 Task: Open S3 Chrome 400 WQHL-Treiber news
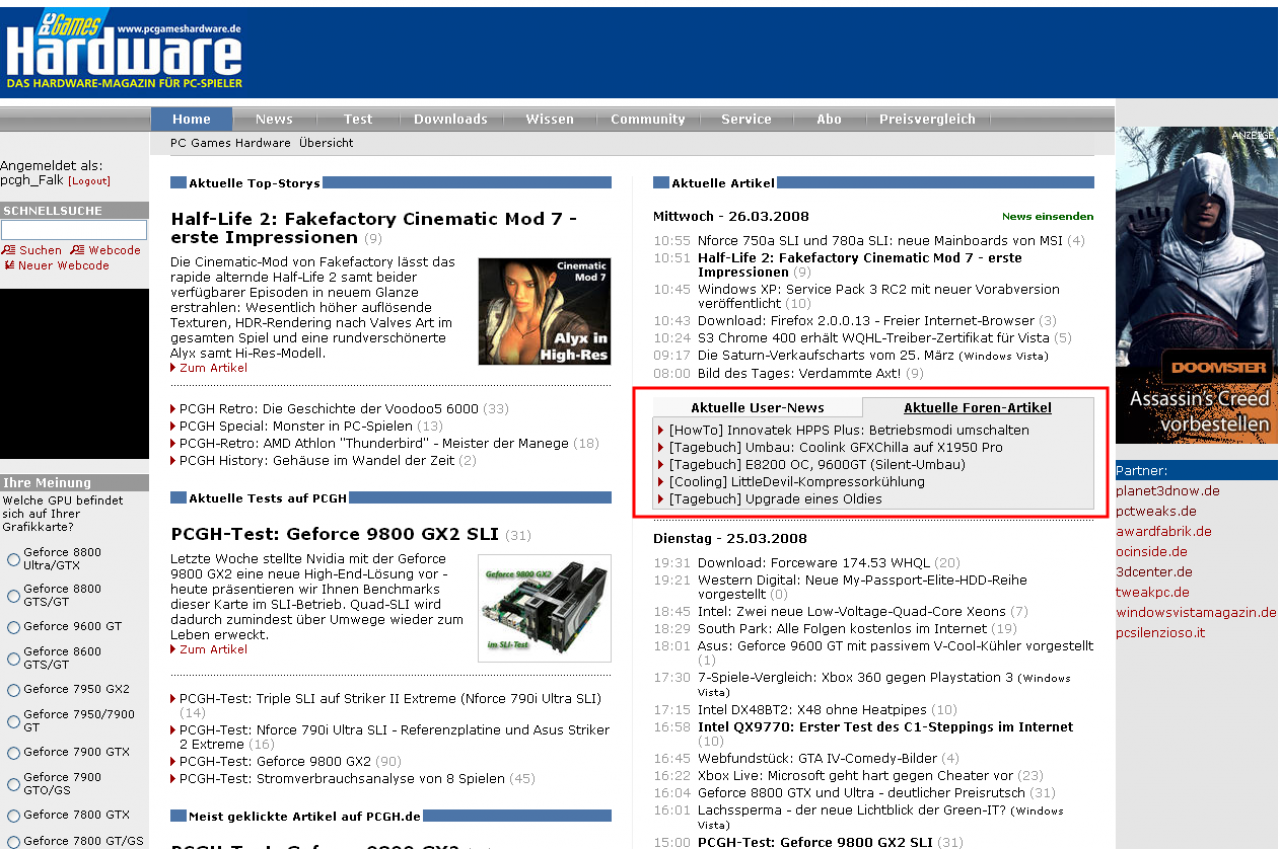[x=875, y=338]
